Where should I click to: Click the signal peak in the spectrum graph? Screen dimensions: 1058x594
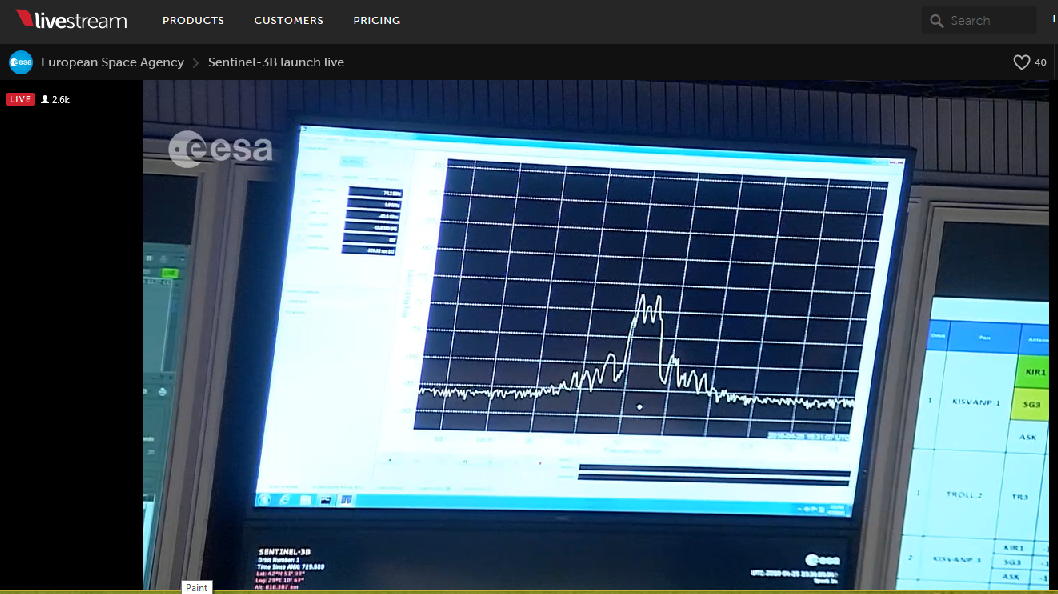[x=647, y=305]
